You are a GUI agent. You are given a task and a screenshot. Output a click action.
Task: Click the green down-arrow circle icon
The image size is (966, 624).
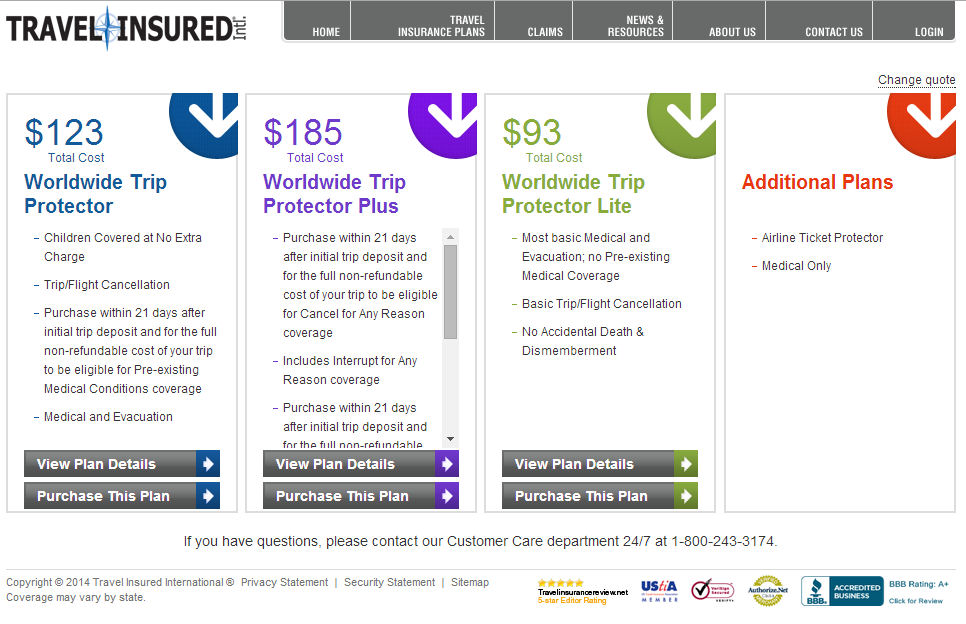click(683, 124)
